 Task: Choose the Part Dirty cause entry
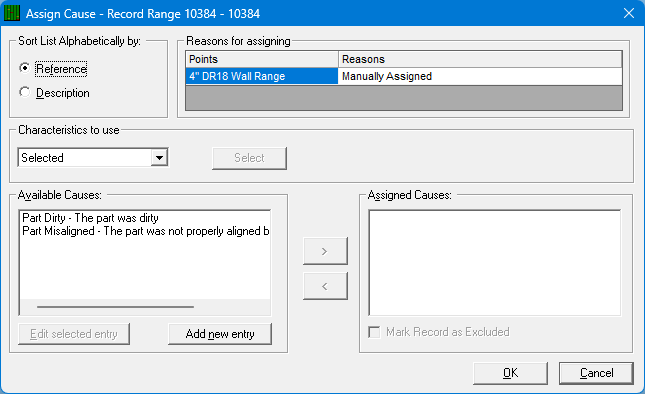coord(90,218)
